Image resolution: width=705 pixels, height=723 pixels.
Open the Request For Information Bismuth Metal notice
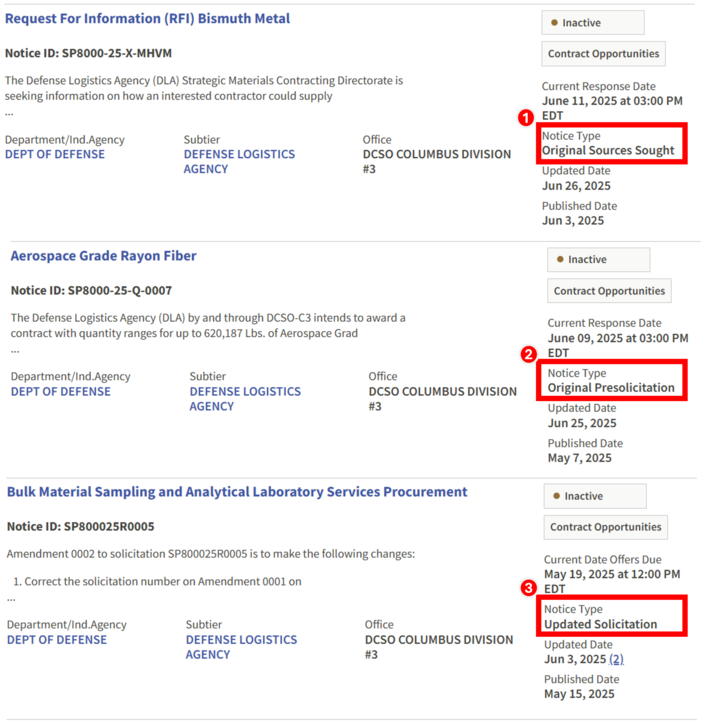click(x=148, y=19)
